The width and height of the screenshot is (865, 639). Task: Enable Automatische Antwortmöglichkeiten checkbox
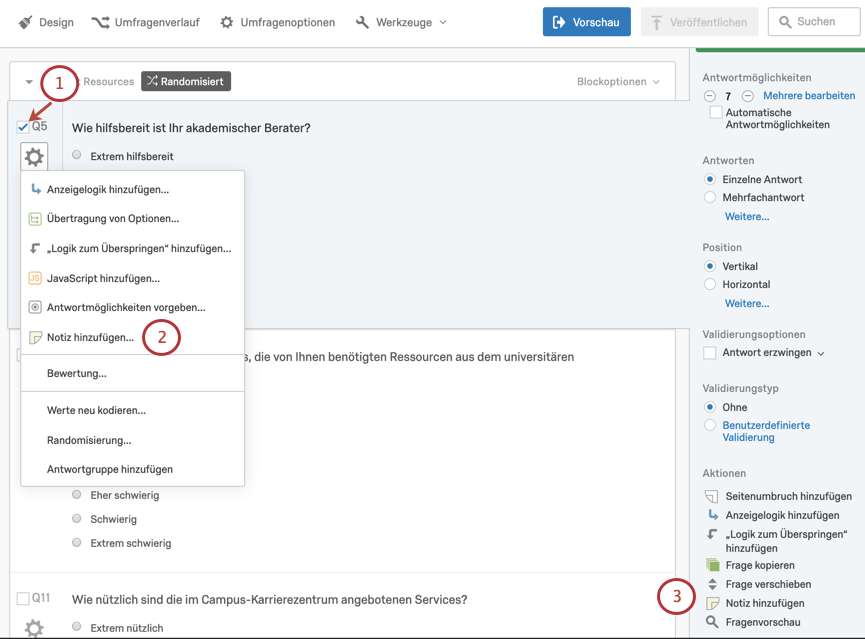coord(716,113)
